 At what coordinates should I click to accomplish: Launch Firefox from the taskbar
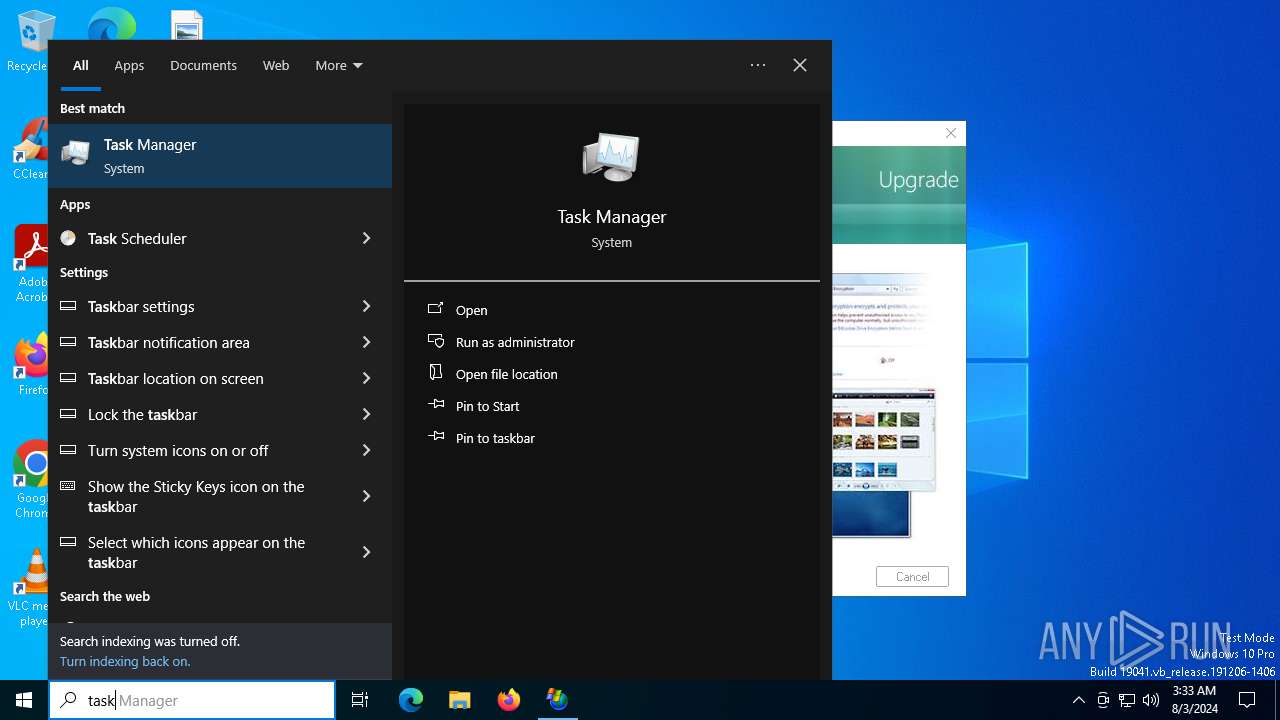[509, 700]
